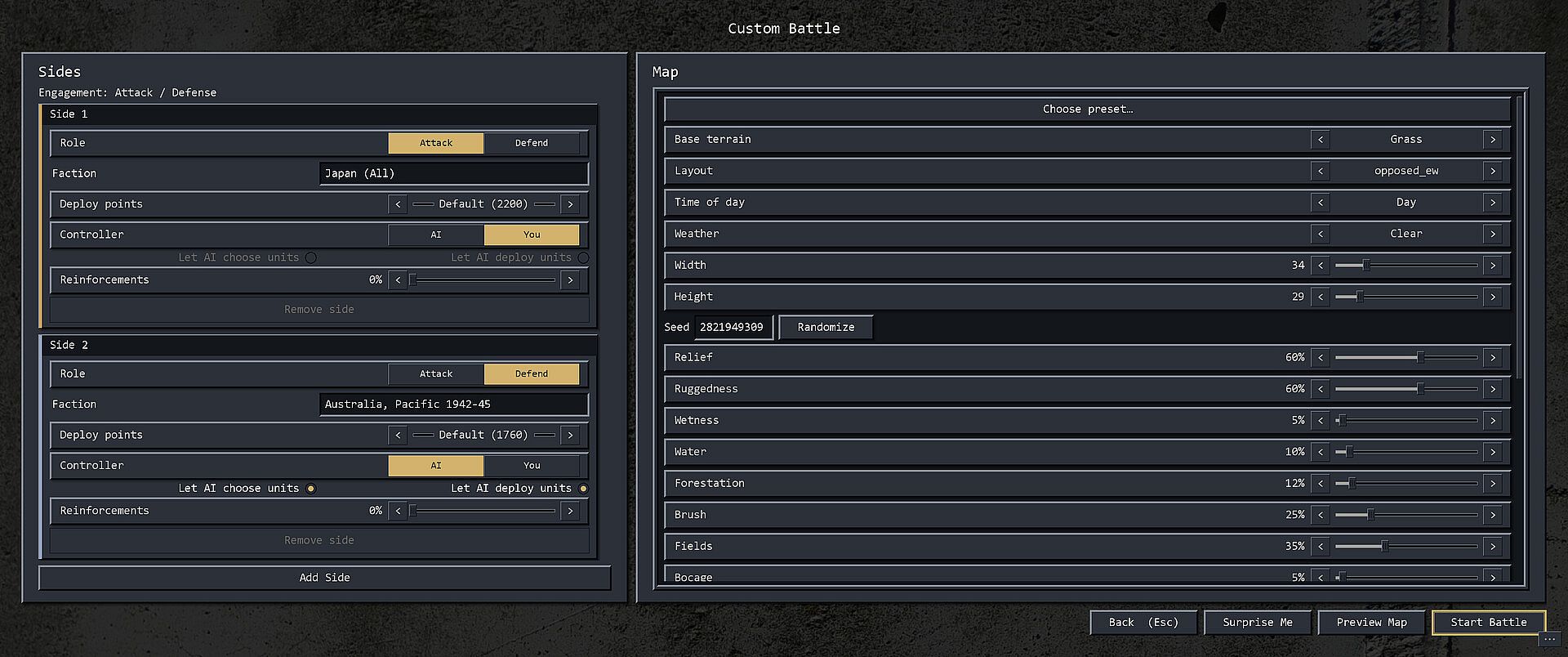Click left arrow for Layout

click(x=1321, y=171)
